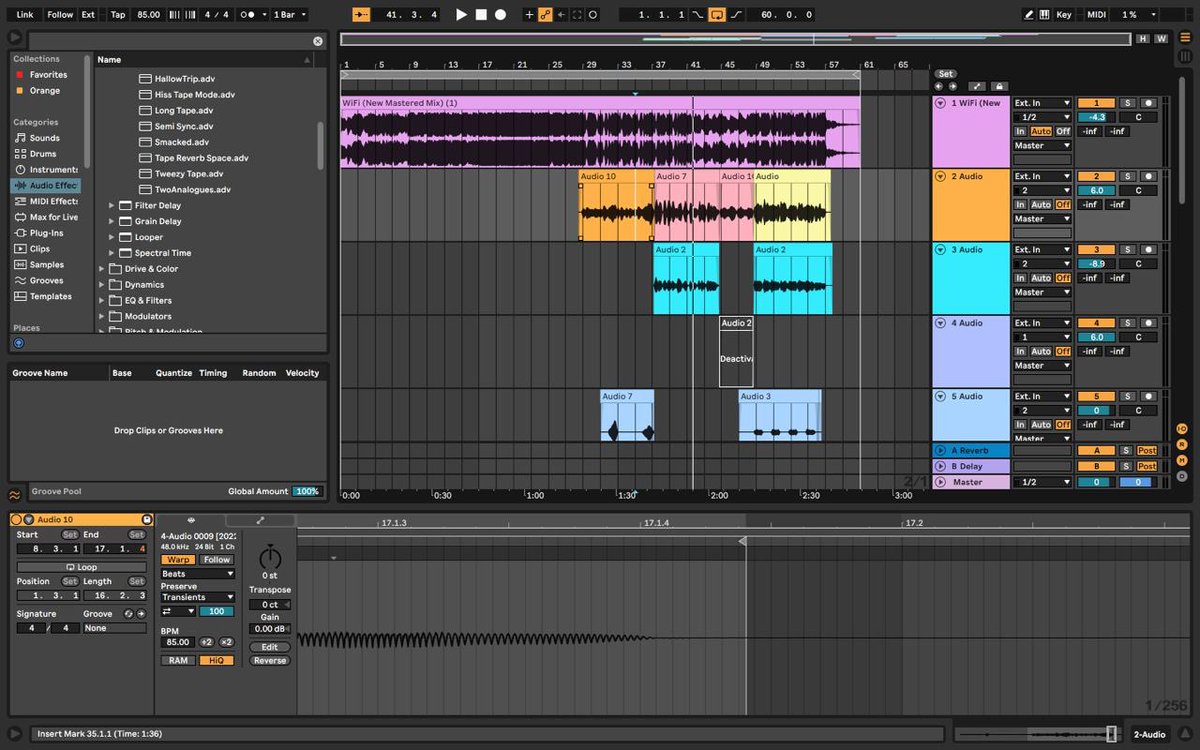Toggle the lock envelopes icon

click(998, 87)
